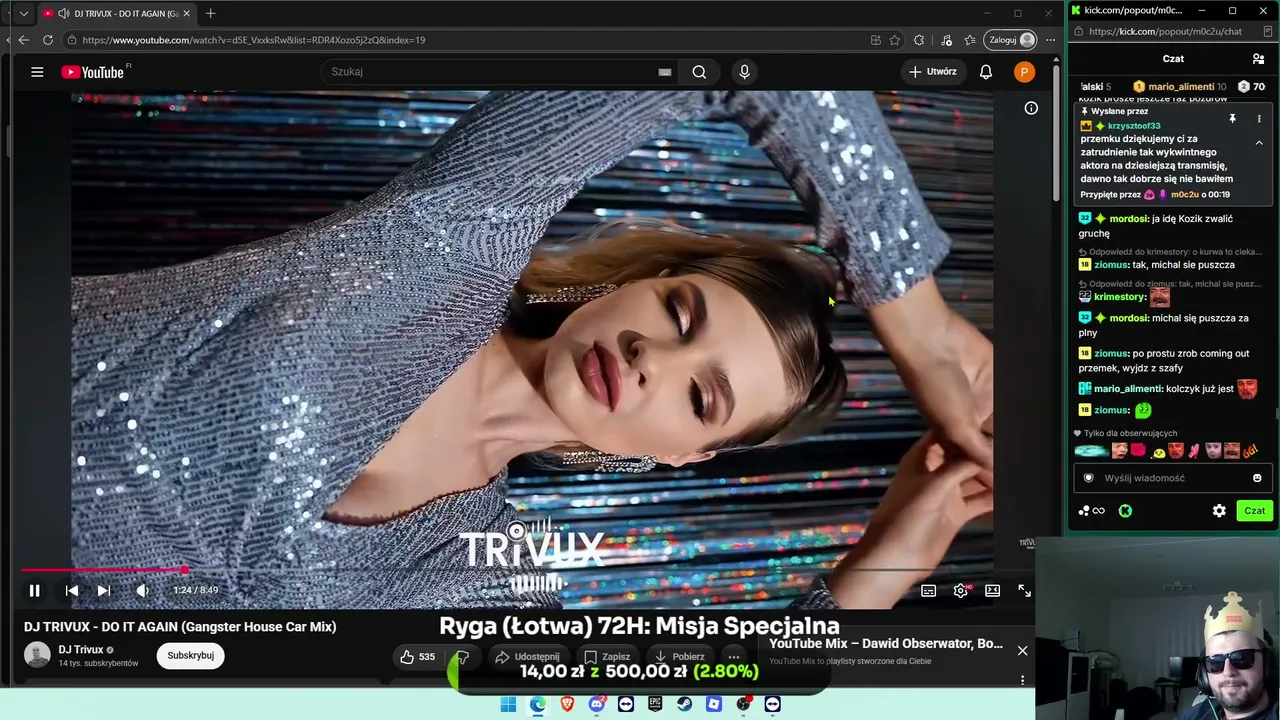Image resolution: width=1280 pixels, height=720 pixels.
Task: Open a new browser tab
Action: click(x=210, y=14)
